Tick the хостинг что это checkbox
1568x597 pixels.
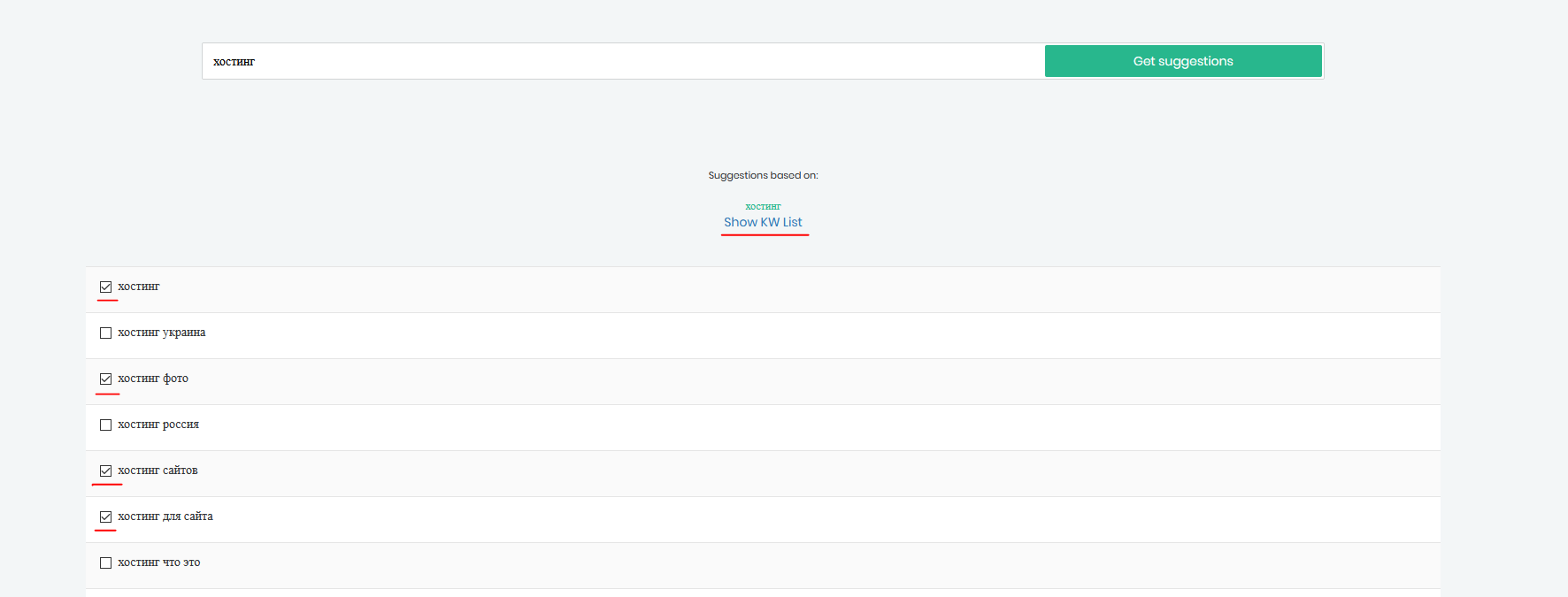pos(106,563)
